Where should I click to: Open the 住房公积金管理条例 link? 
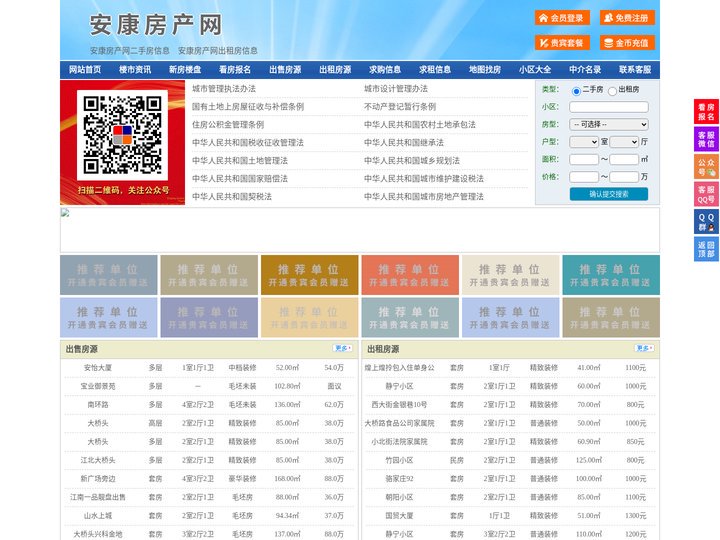228,124
